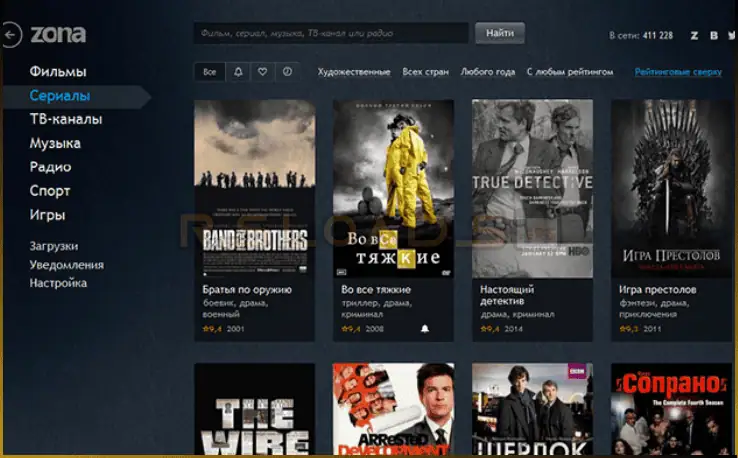Click the 'Рейтинговые сверху' sort link
This screenshot has height=458, width=738.
[x=677, y=72]
